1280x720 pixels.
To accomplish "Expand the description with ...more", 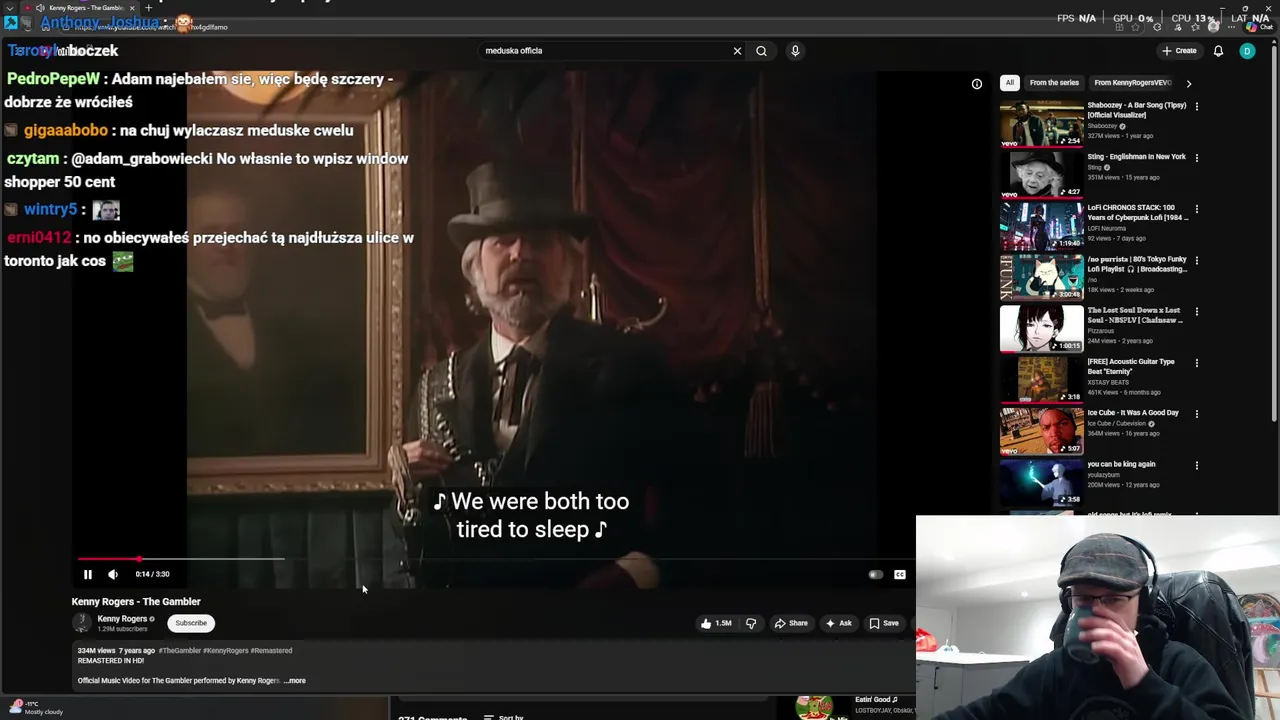I will (295, 681).
